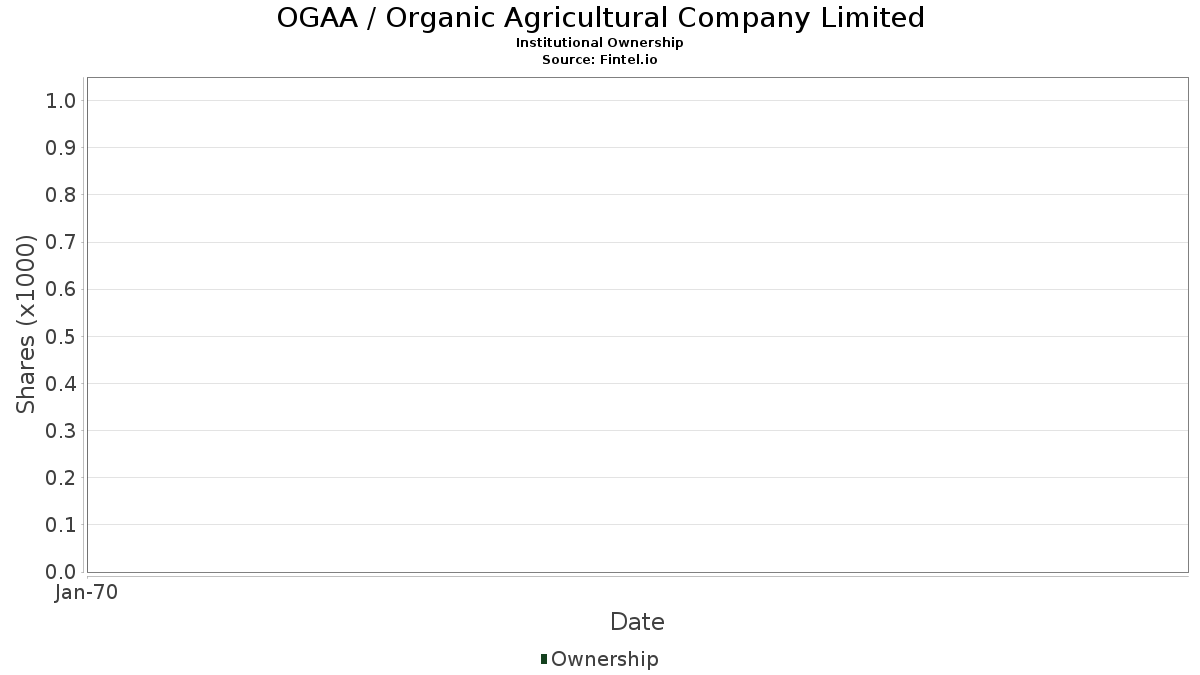The width and height of the screenshot is (1200, 675).
Task: Click the OGAA Organic Agricultural Company title
Action: click(x=600, y=18)
